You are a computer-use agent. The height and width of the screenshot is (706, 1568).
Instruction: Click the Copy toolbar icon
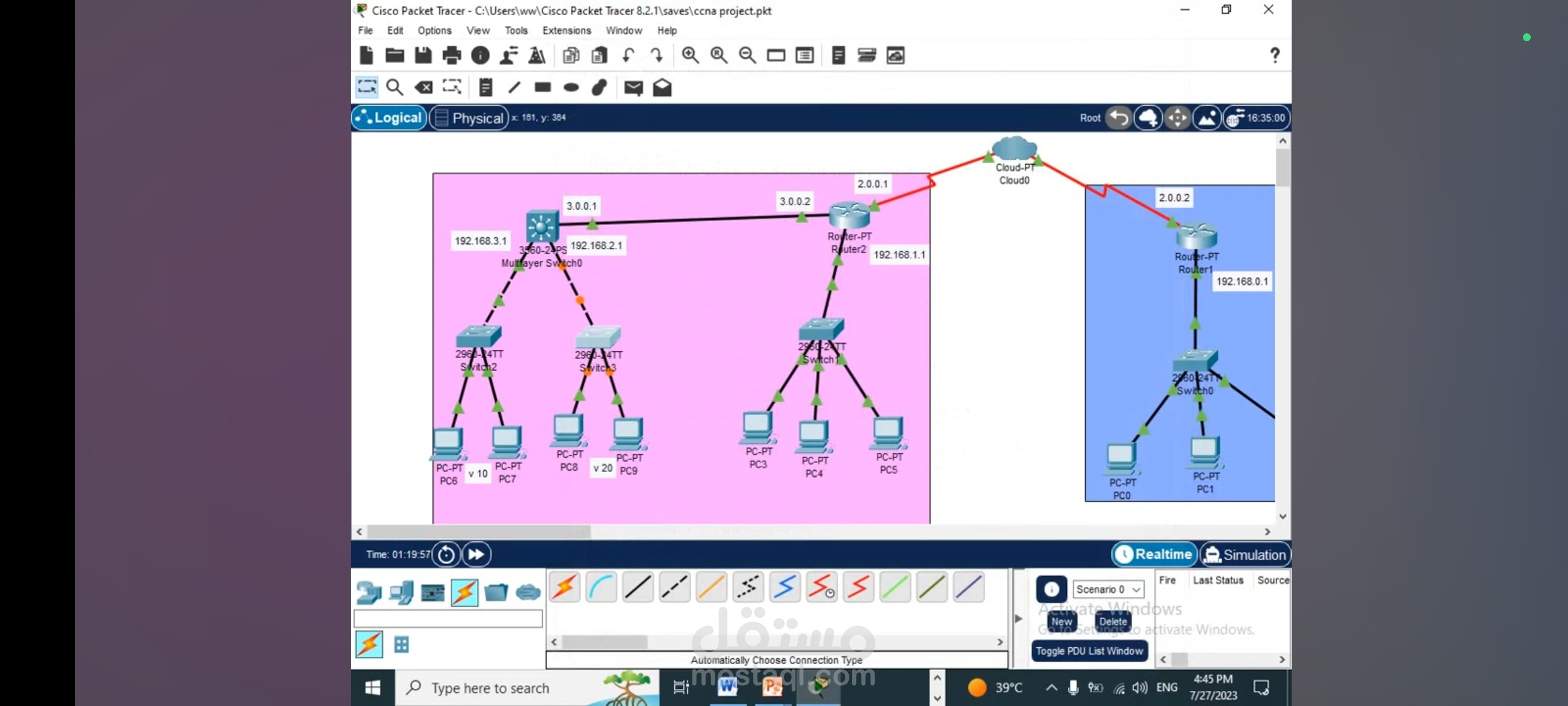pyautogui.click(x=571, y=56)
